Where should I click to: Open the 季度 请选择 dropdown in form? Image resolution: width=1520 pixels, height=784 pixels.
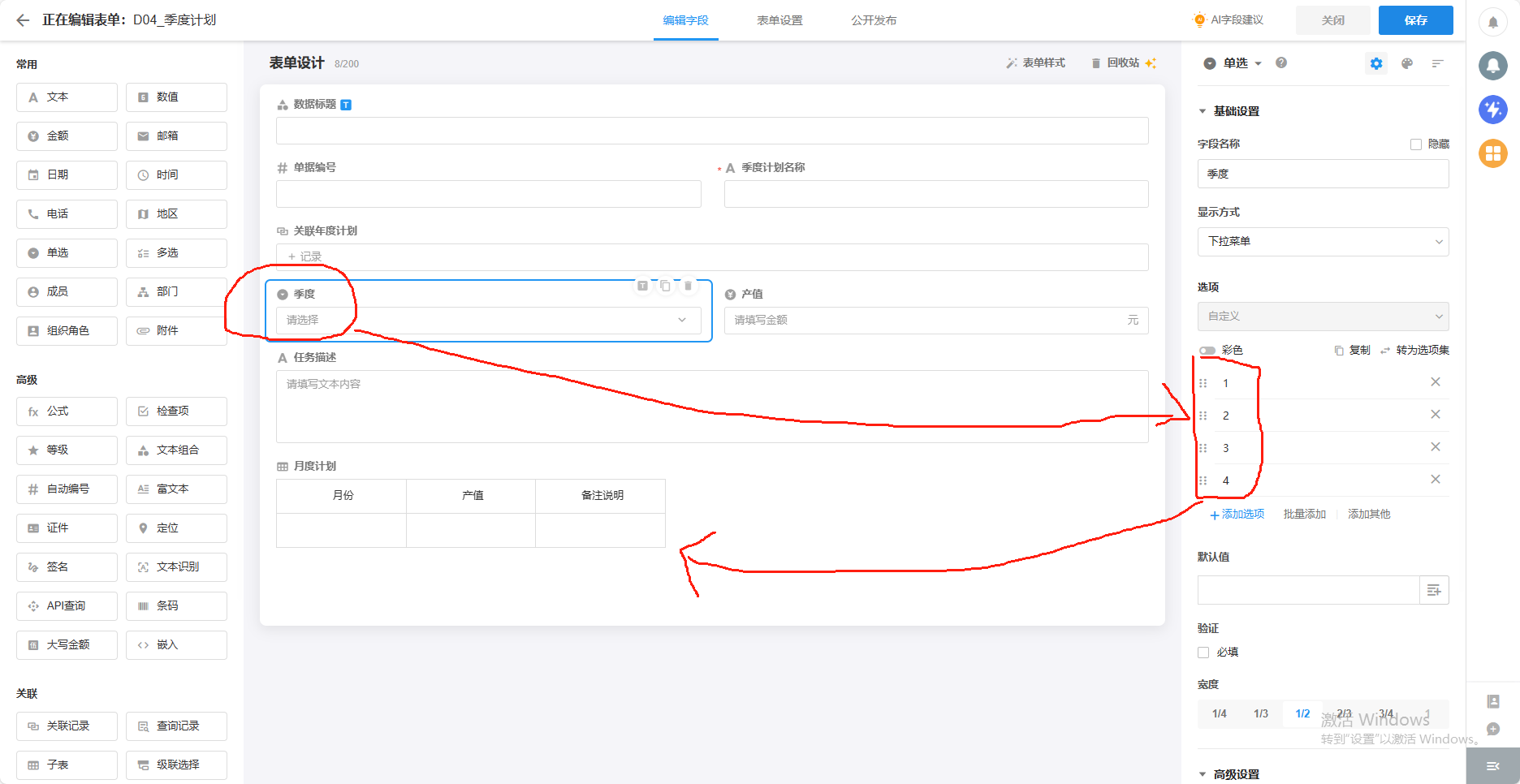(488, 320)
